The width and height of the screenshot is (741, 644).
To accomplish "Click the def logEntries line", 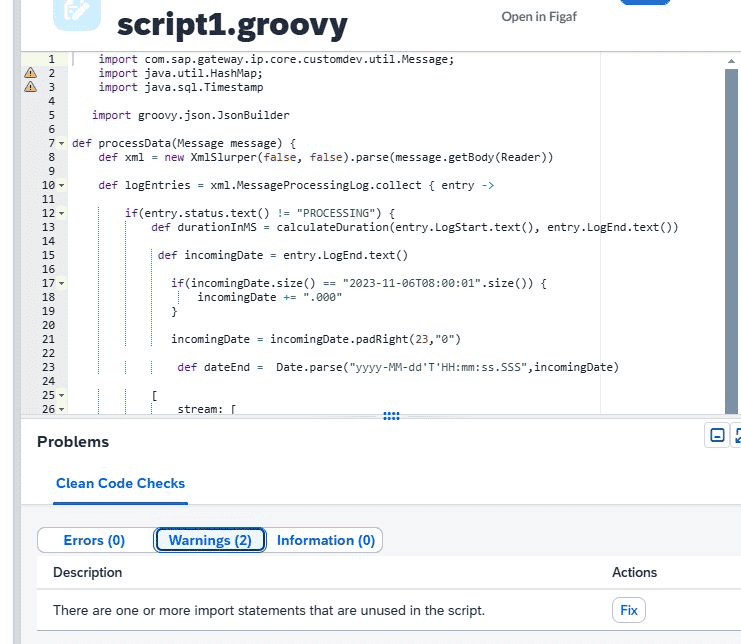I will 296,185.
